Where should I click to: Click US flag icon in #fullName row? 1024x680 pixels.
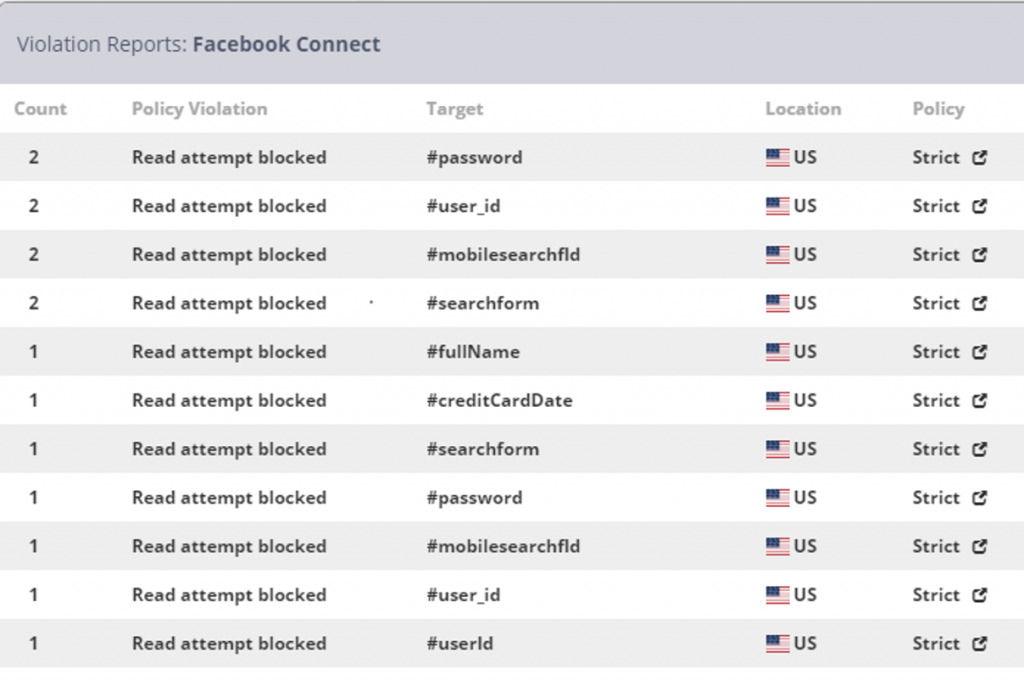(x=777, y=352)
